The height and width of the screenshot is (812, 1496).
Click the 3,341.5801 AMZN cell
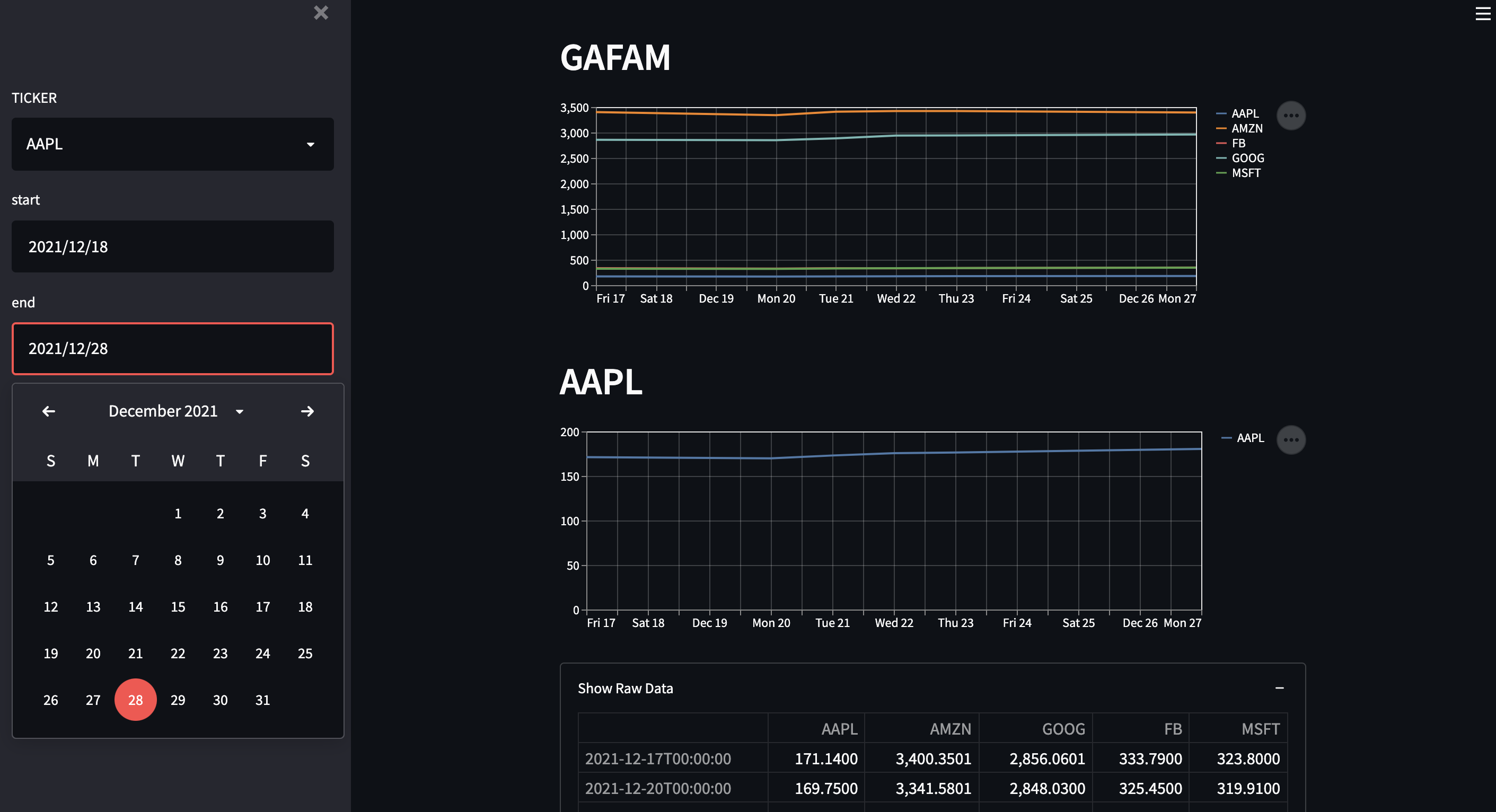pos(922,788)
